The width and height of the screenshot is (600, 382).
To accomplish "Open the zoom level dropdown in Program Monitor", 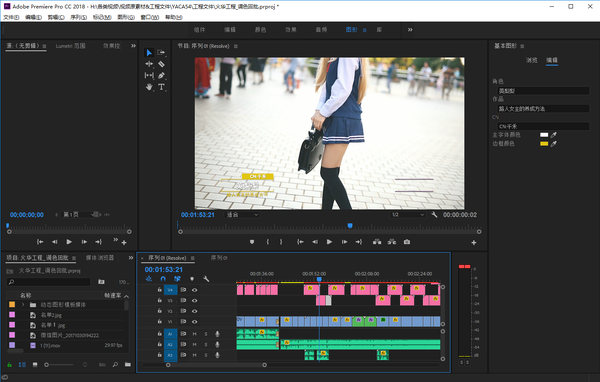I will pos(242,215).
